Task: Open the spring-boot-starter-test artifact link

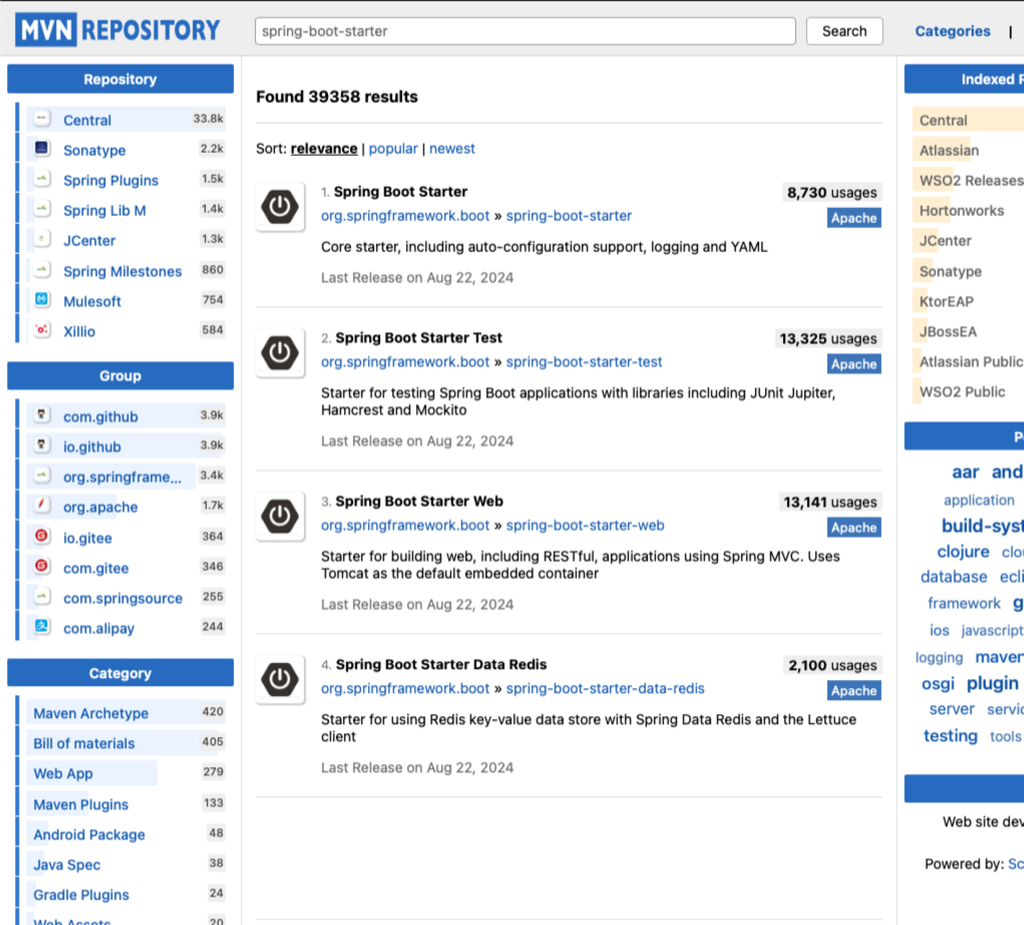Action: click(584, 362)
